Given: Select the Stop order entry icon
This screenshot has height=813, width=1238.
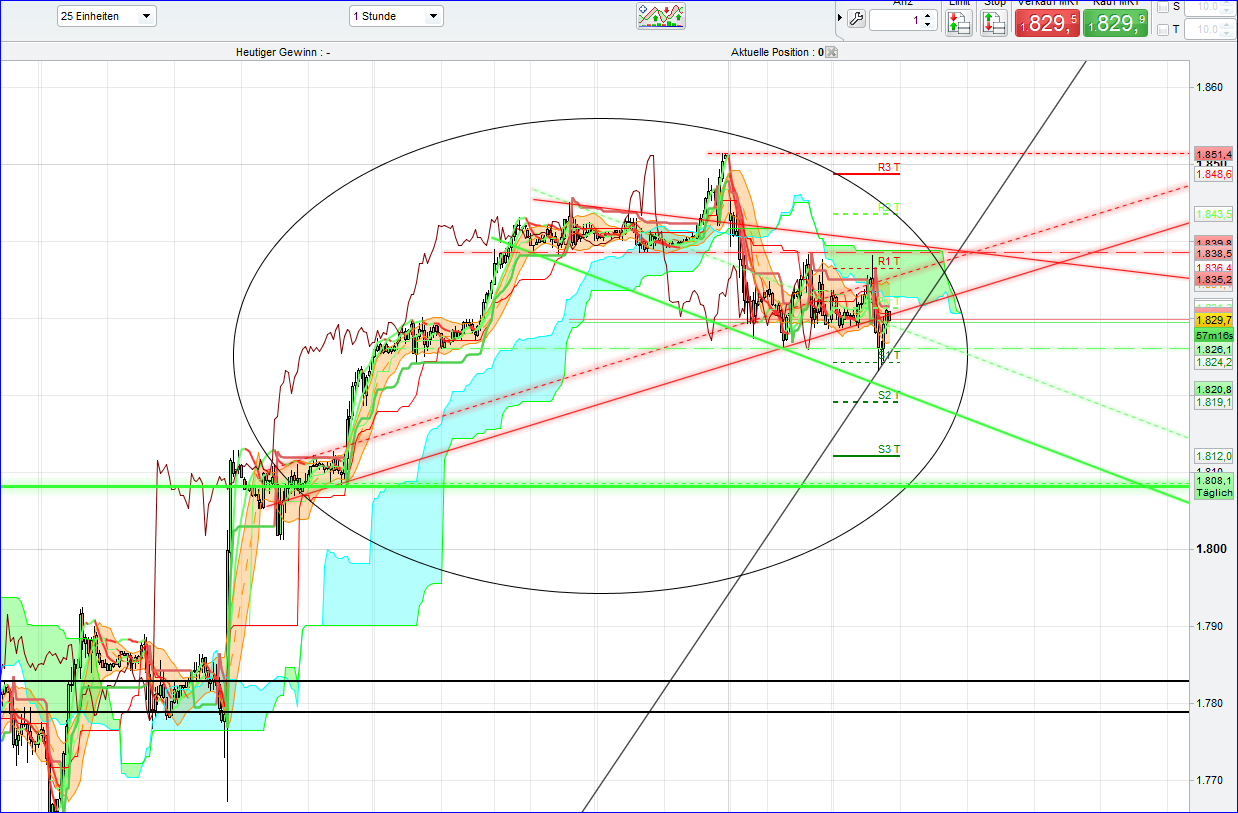Looking at the screenshot, I should click(992, 22).
